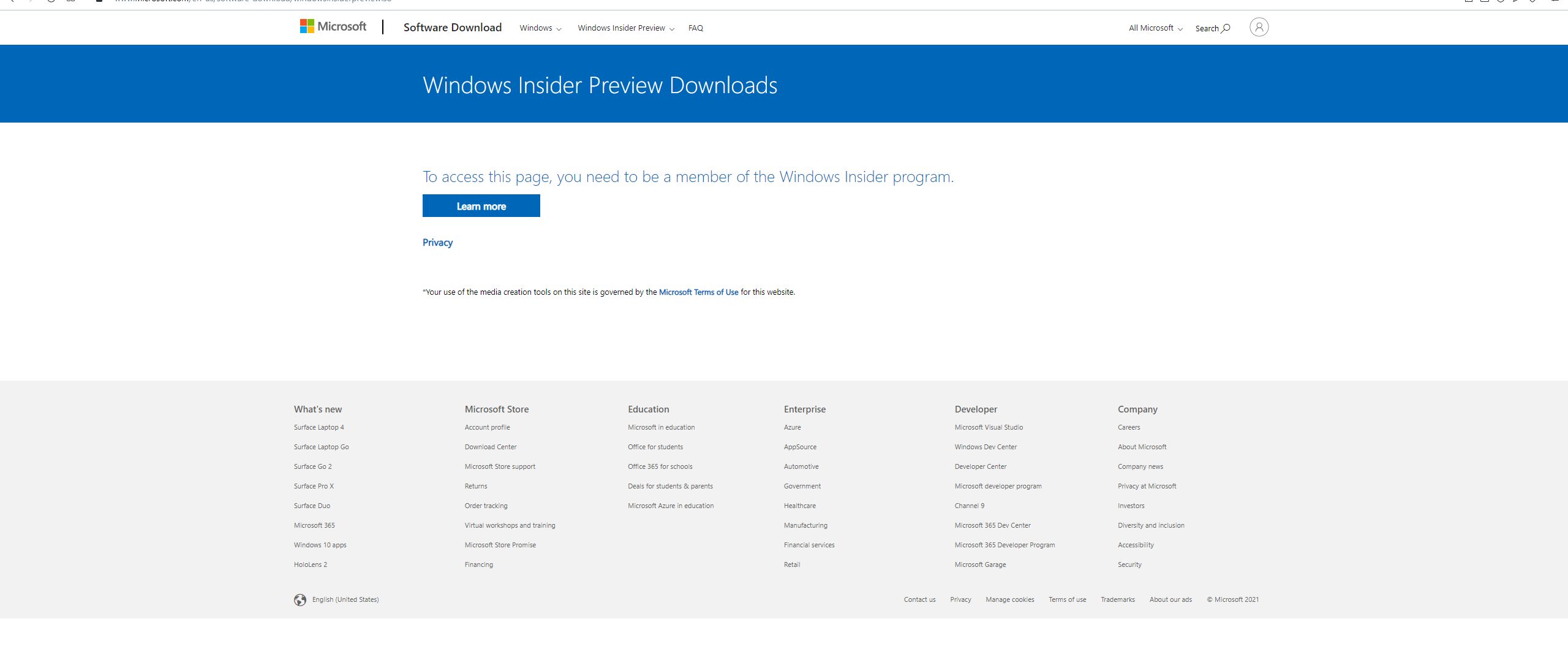
Task: Open Windows 10 apps footer link
Action: (320, 545)
